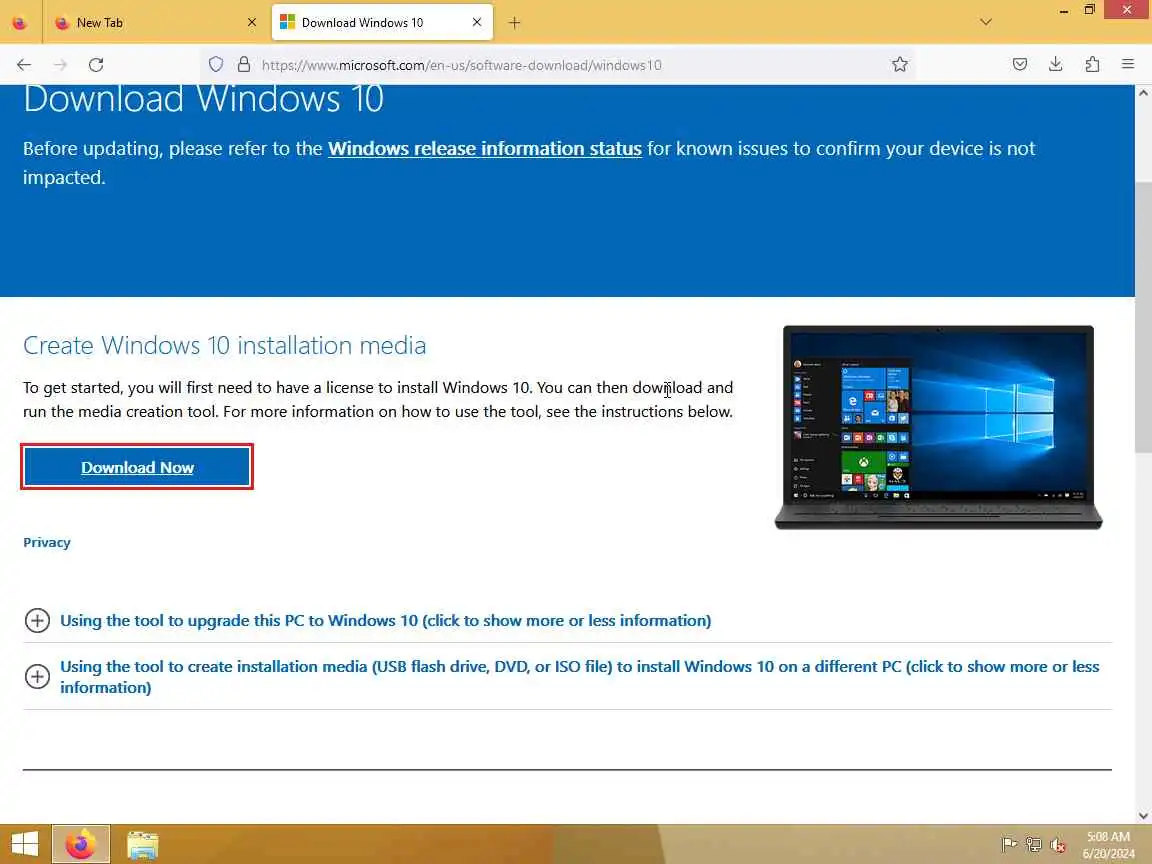Viewport: 1152px width, 864px height.
Task: Click 'Create Windows 10 installation media' heading
Action: tap(225, 345)
